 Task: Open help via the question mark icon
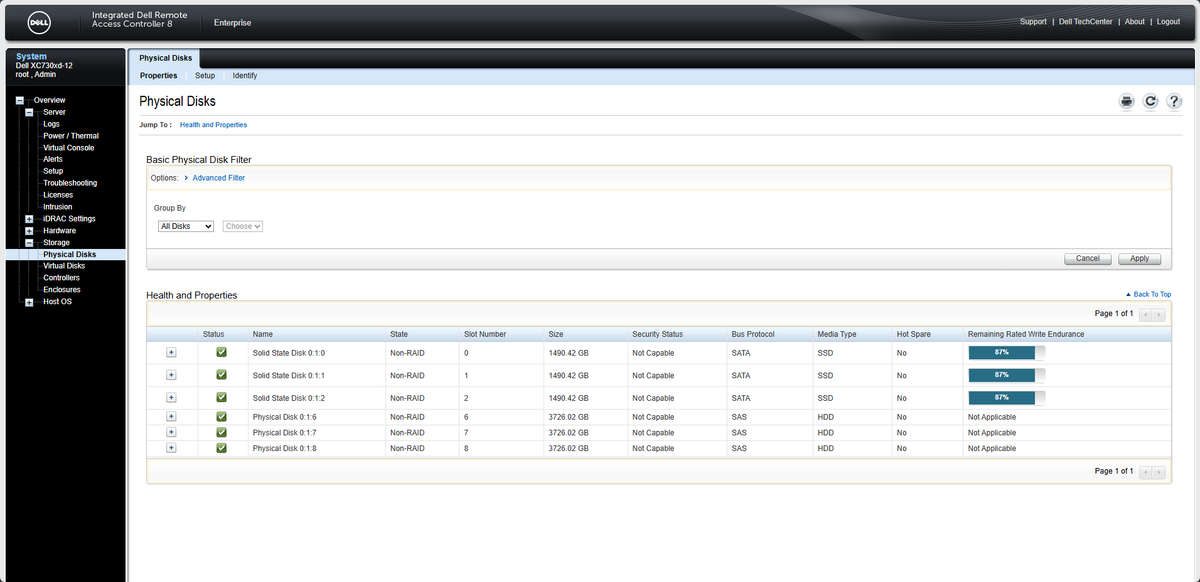click(1174, 101)
